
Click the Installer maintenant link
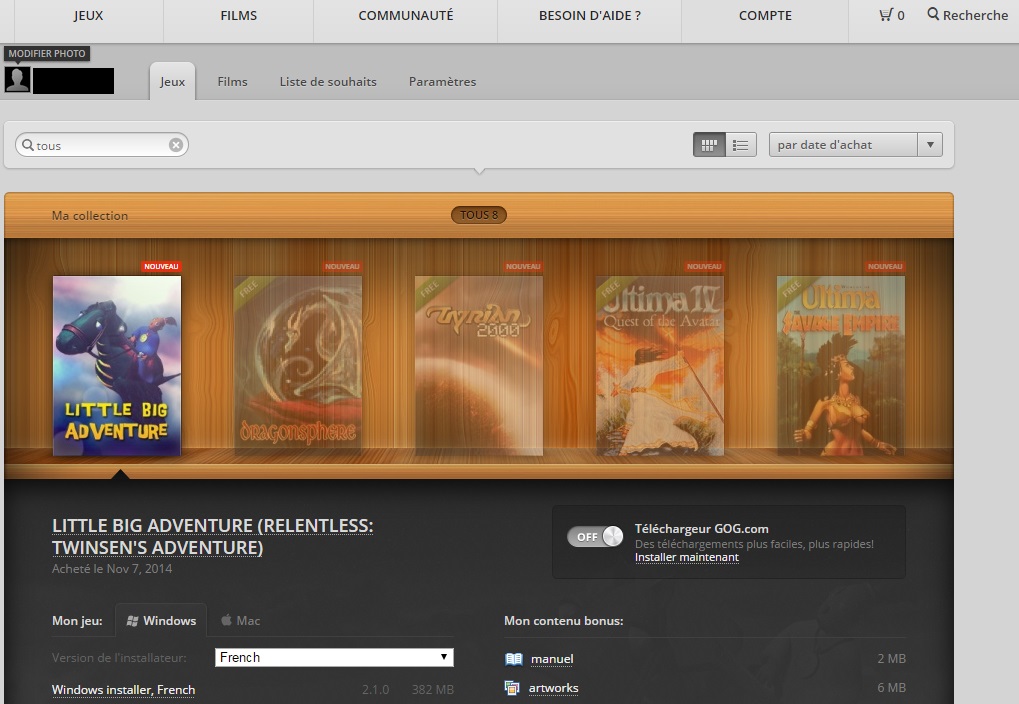click(687, 557)
